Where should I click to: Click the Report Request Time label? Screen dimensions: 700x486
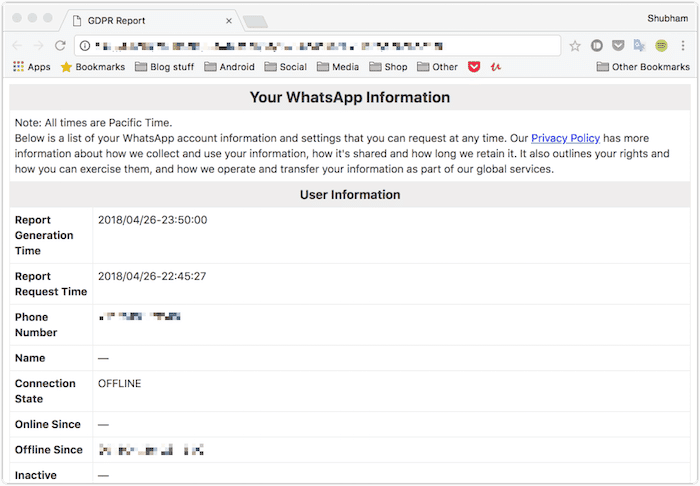click(x=51, y=284)
